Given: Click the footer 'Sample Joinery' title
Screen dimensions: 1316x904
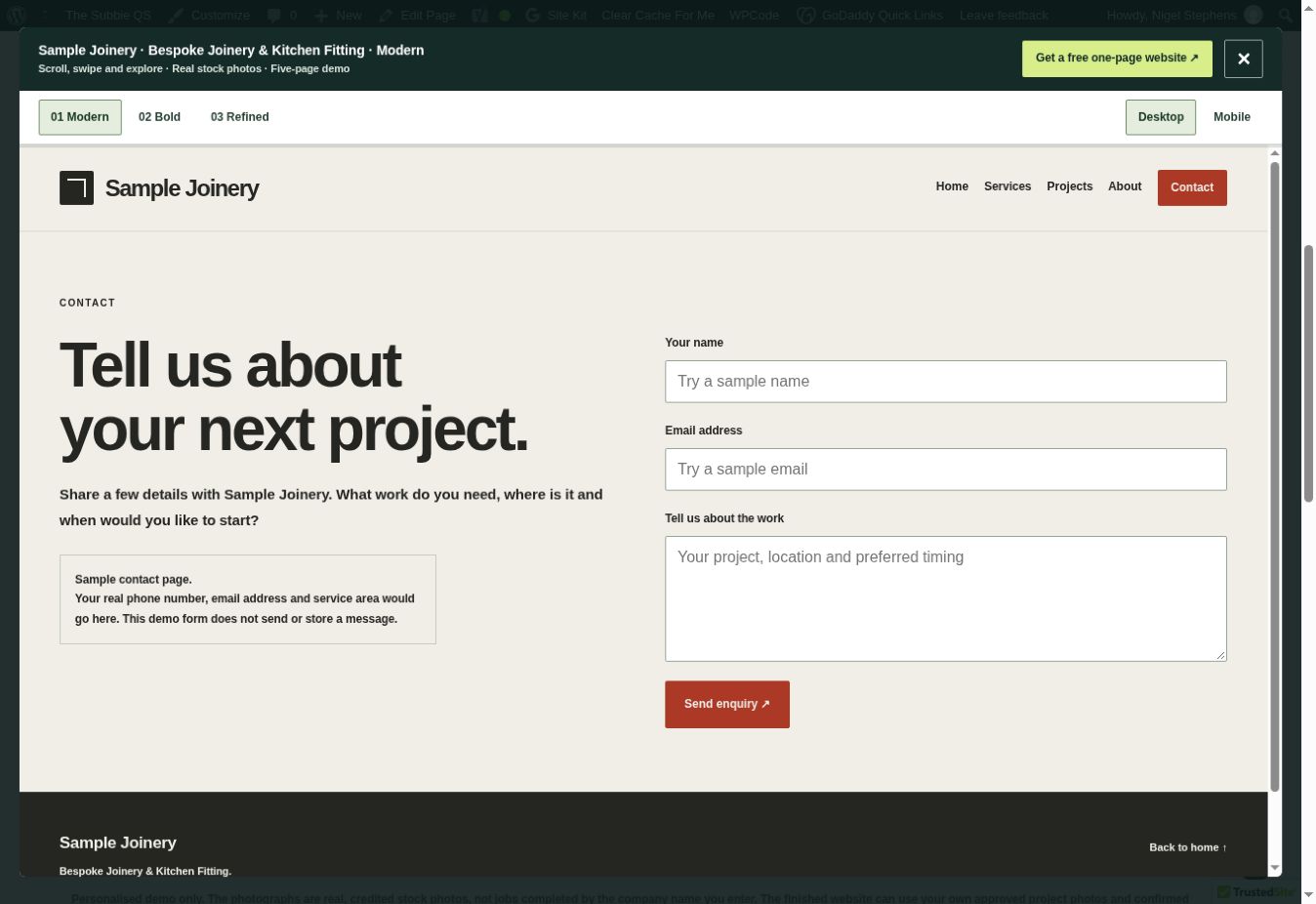Looking at the screenshot, I should click(x=118, y=842).
